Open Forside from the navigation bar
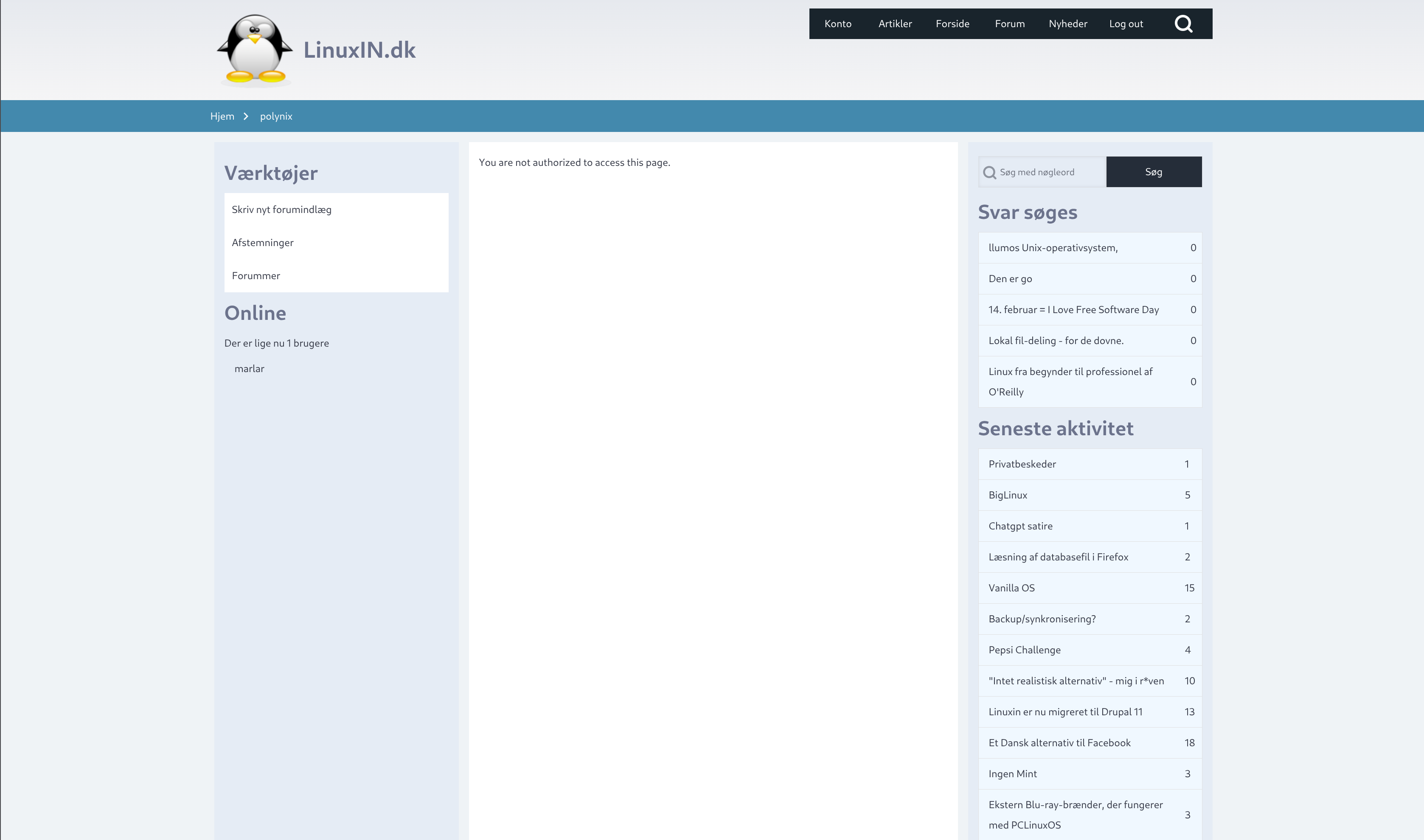 click(x=952, y=24)
